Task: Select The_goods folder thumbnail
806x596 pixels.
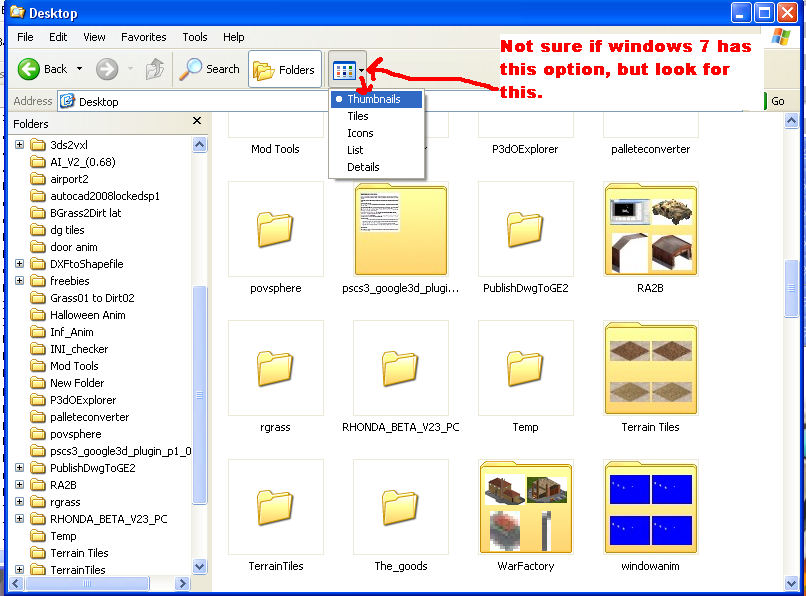Action: tap(401, 507)
